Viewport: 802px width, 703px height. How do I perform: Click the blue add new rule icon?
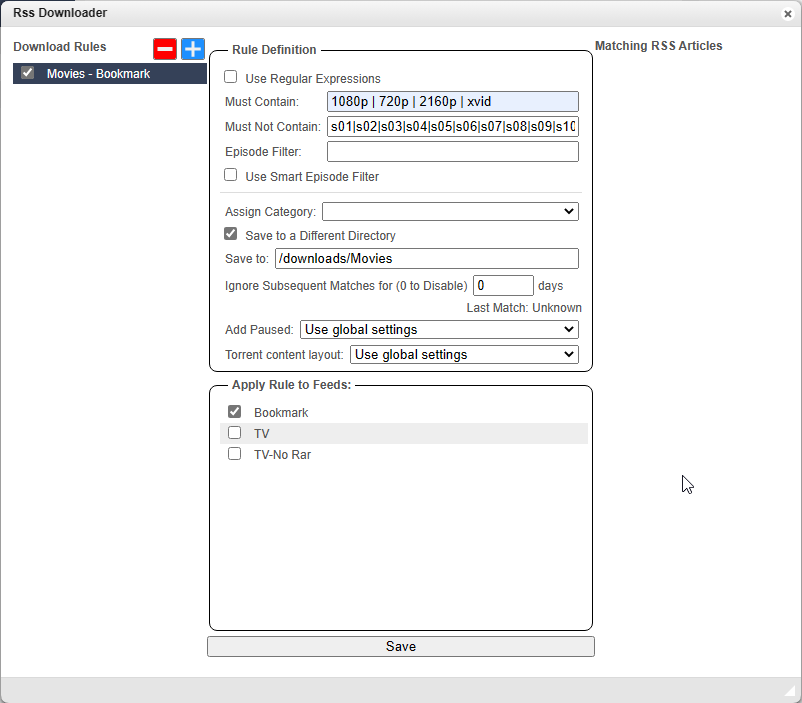tap(192, 49)
